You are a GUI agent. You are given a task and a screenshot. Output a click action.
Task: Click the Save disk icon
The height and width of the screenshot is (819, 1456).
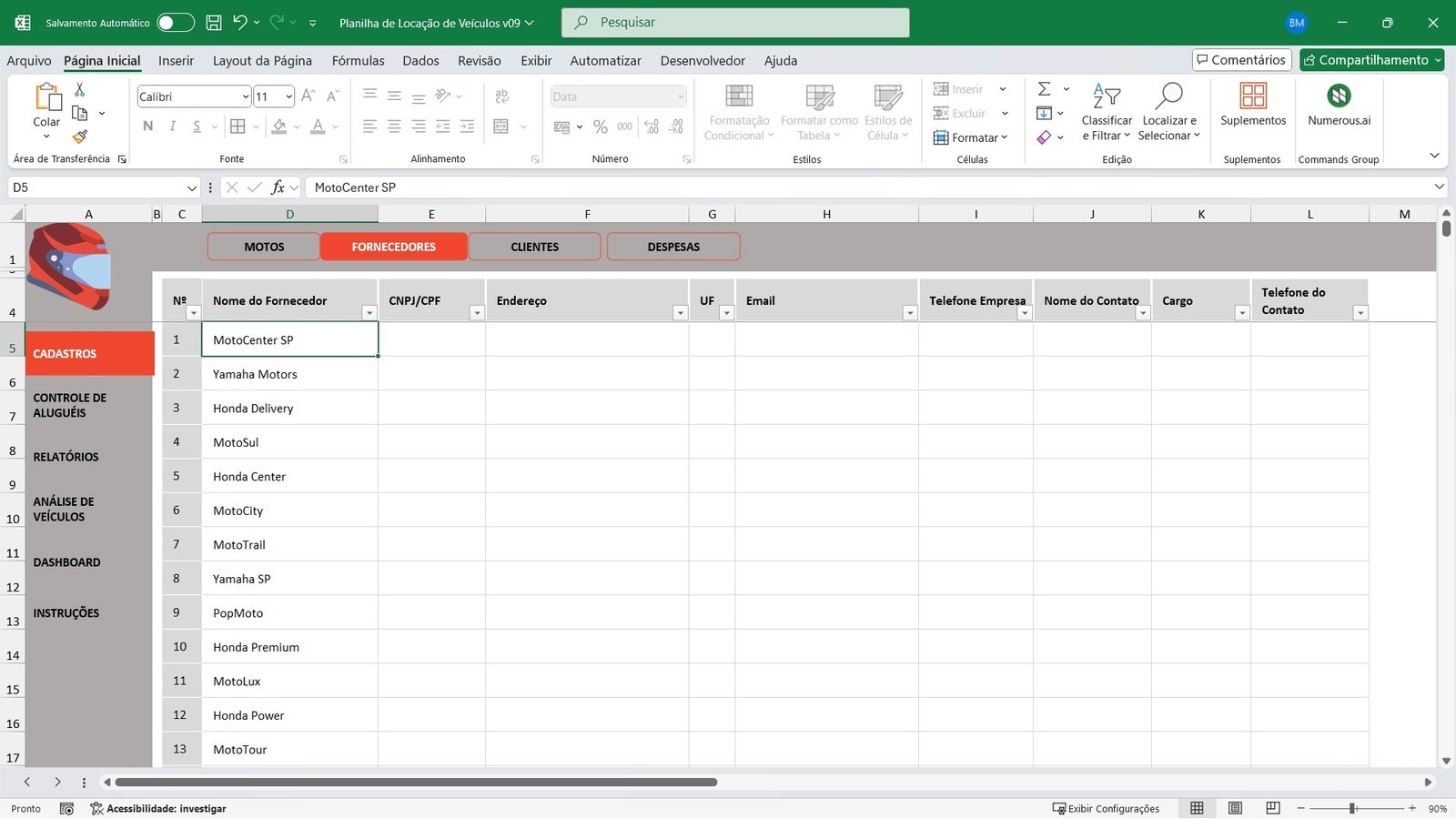(x=214, y=23)
